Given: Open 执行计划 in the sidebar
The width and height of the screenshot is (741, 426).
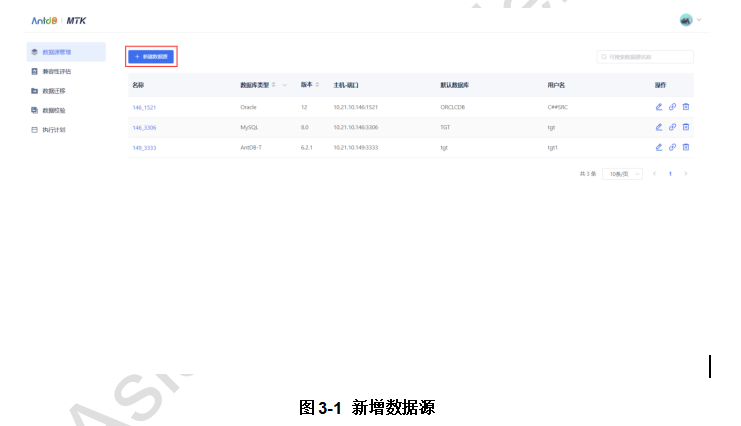Looking at the screenshot, I should (66, 130).
